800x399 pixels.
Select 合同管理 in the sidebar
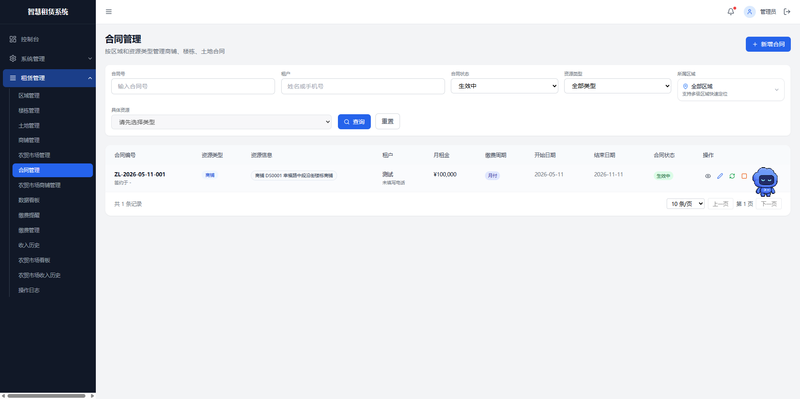pyautogui.click(x=53, y=170)
